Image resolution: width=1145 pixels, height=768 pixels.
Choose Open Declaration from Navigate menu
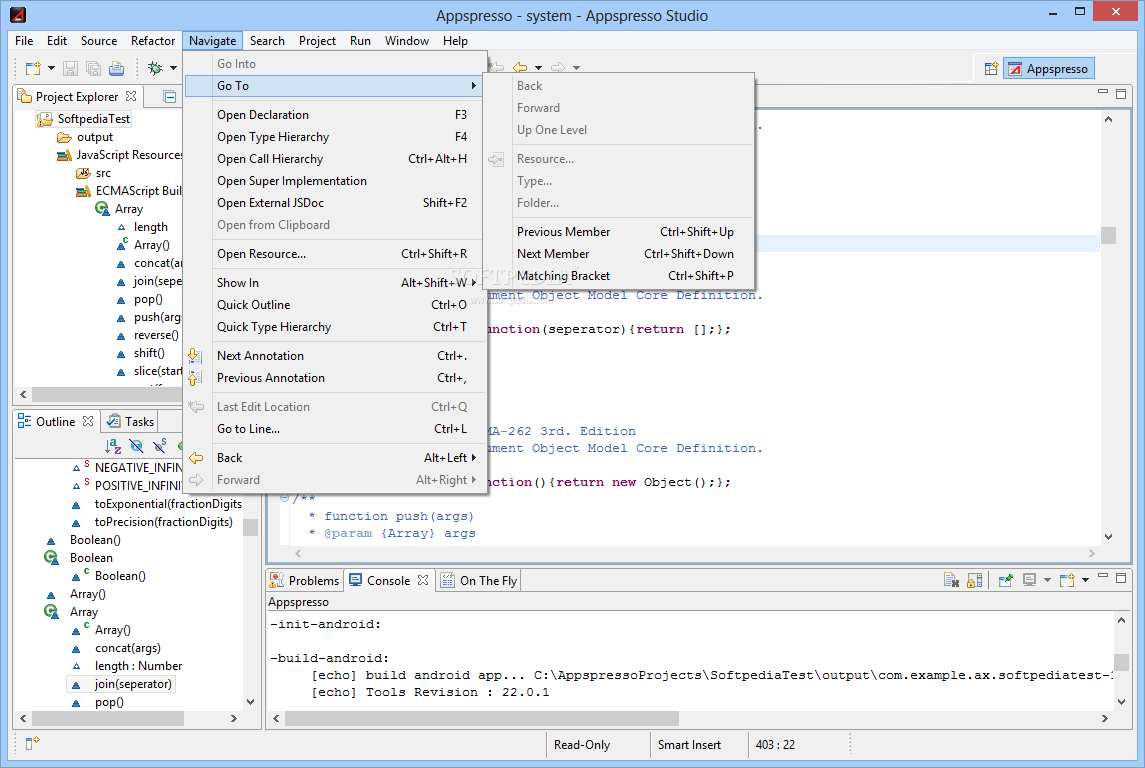pyautogui.click(x=335, y=115)
